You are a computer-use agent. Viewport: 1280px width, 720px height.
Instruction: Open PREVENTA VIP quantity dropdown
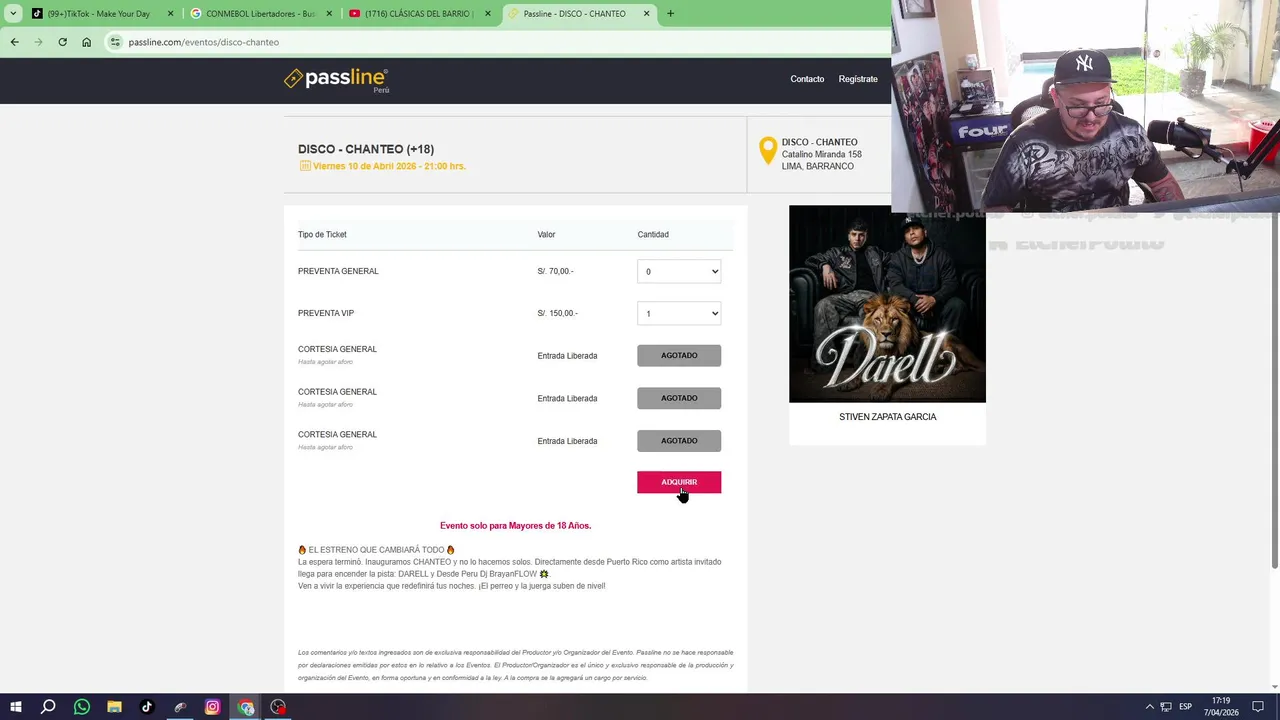tap(679, 313)
